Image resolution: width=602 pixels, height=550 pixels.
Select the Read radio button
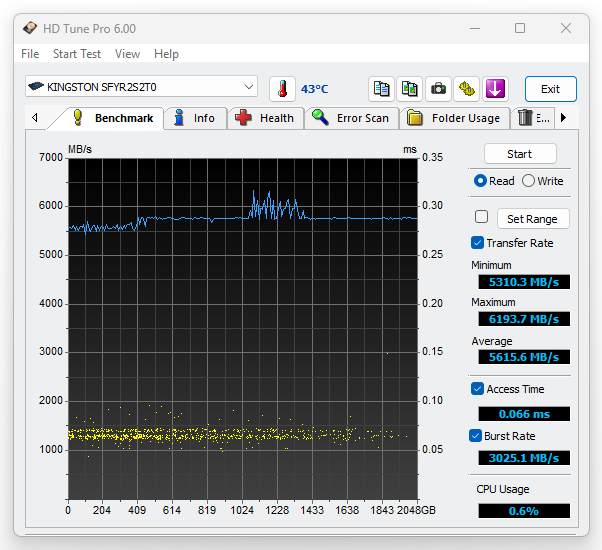[x=481, y=181]
